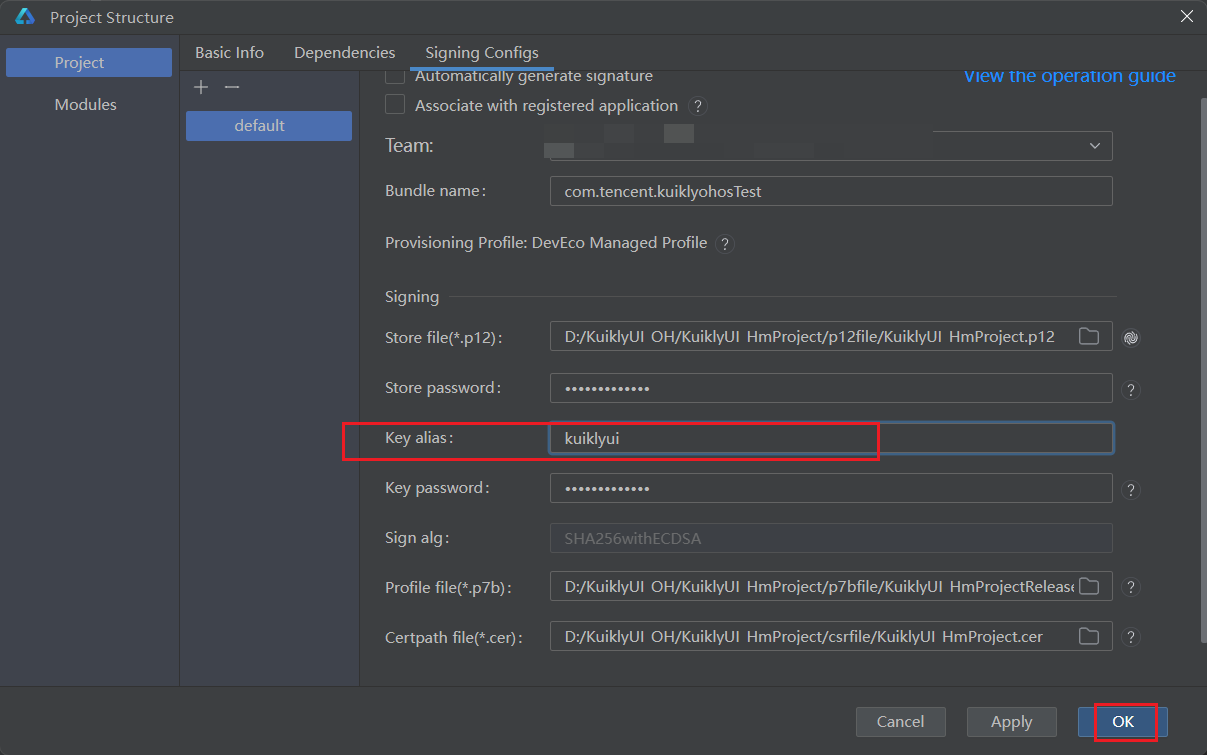The image size is (1207, 755).
Task: Open help icon for Profile file
Action: coord(1131,587)
